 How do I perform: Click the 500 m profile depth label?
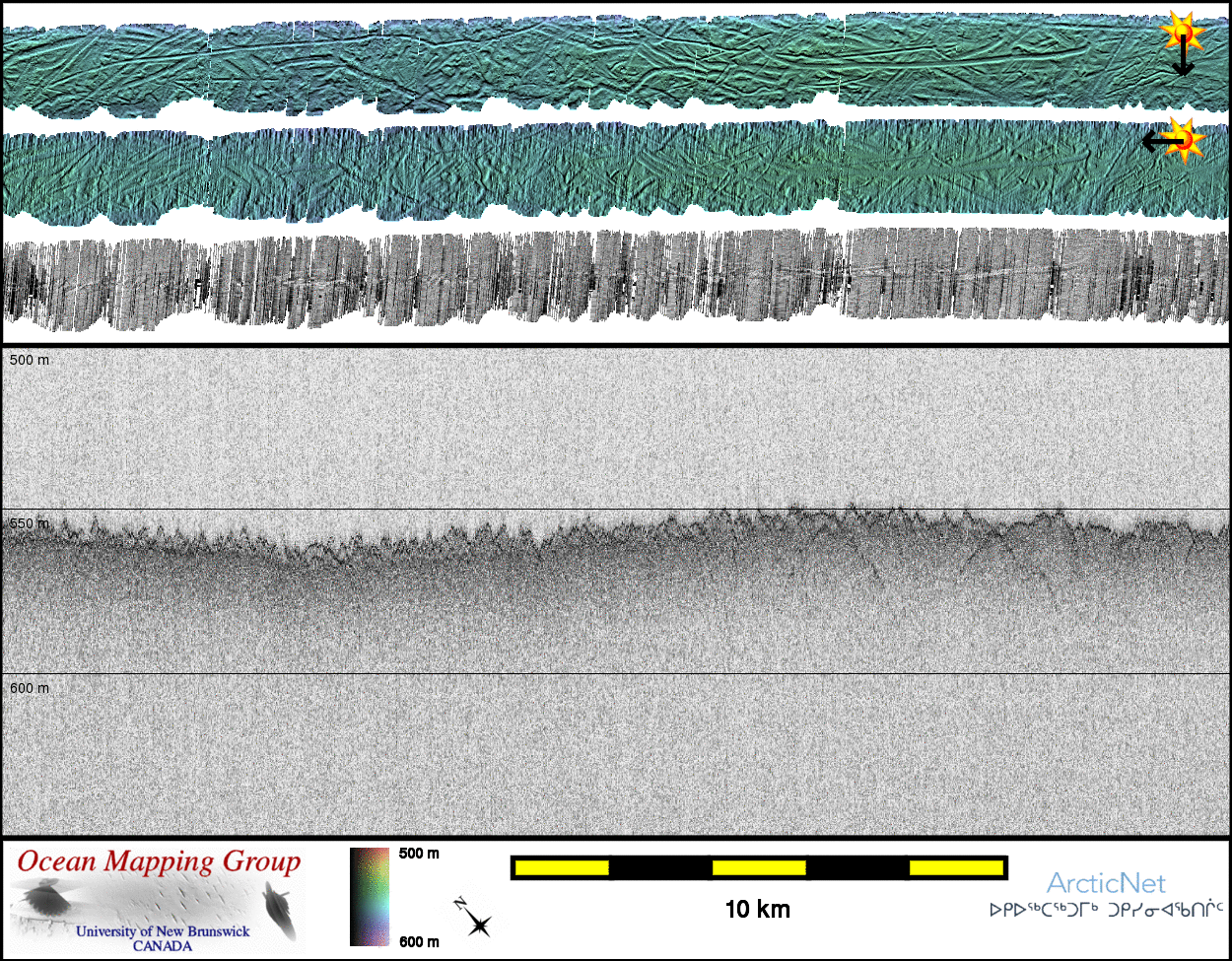30,361
